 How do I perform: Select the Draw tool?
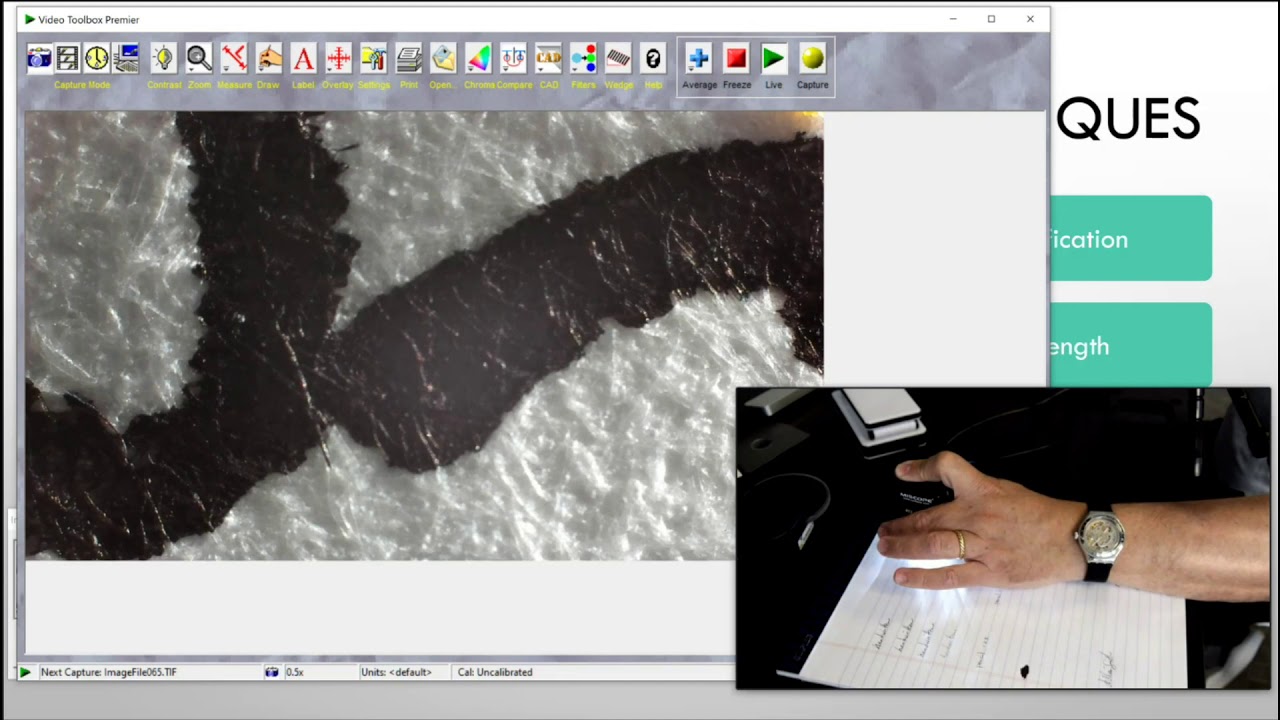[x=268, y=59]
